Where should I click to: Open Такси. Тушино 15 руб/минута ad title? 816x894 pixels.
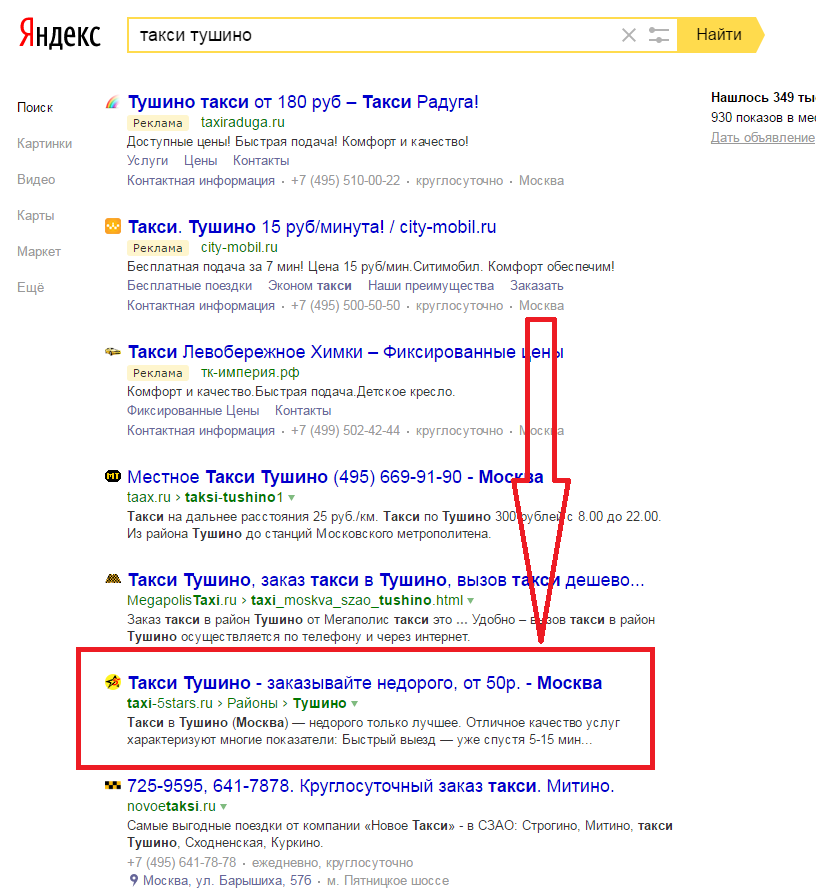tap(312, 227)
